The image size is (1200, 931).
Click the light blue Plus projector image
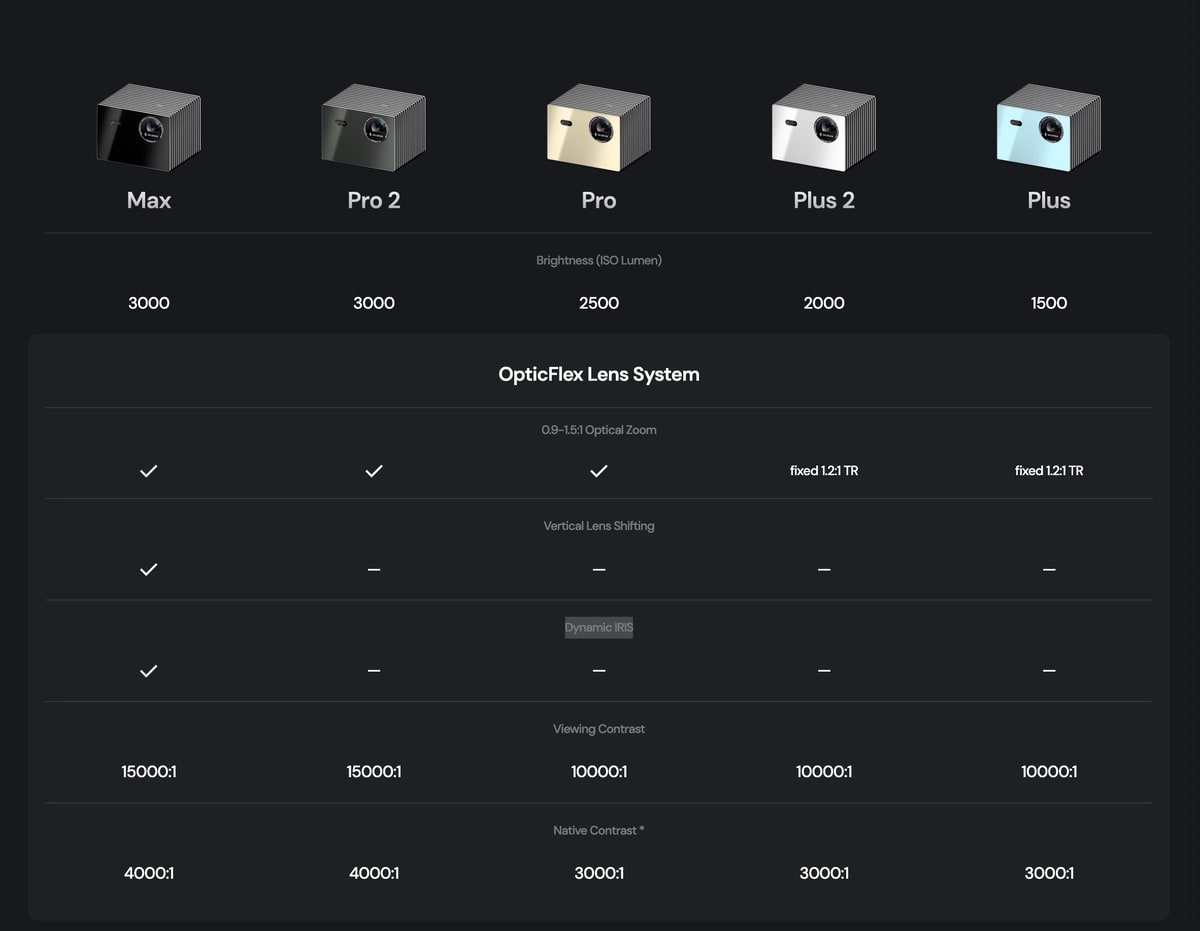click(1049, 128)
